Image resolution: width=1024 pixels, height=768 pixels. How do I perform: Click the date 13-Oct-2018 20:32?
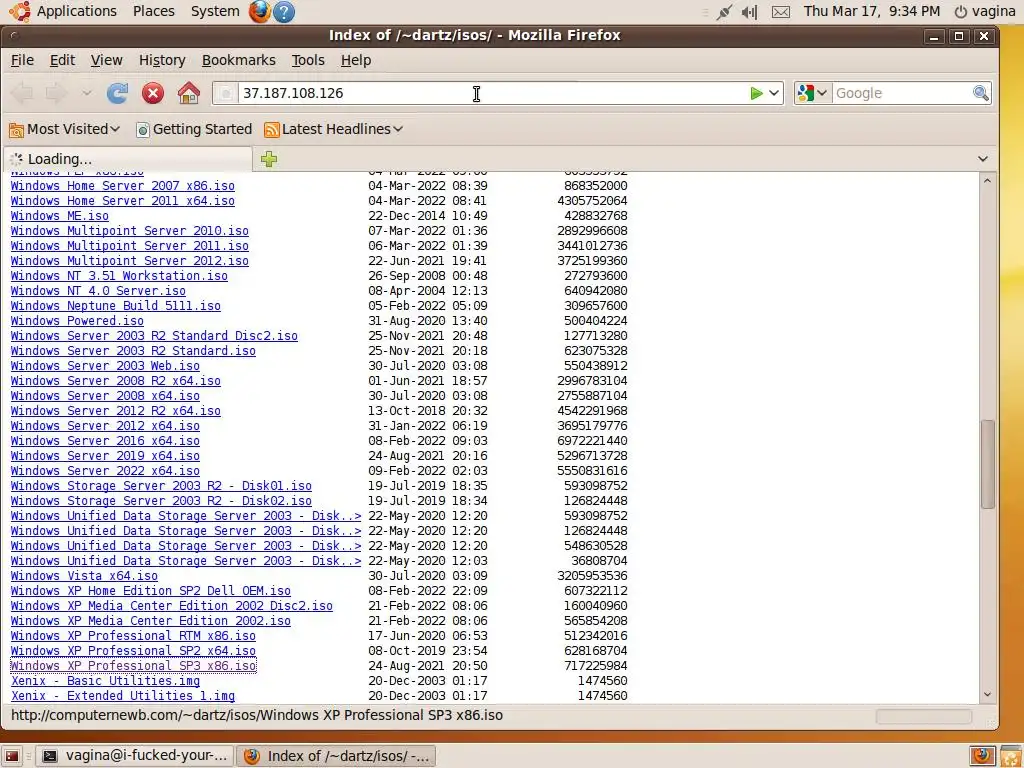(428, 411)
